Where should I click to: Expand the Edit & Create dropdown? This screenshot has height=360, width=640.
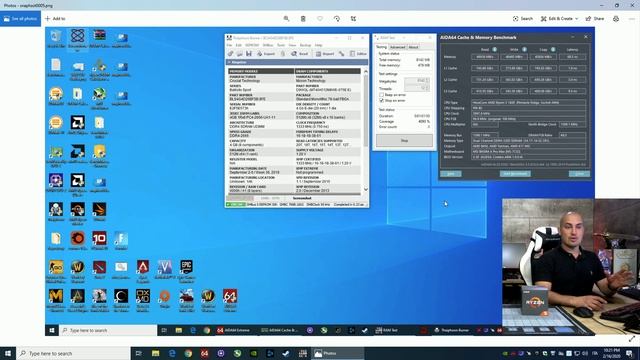[559, 19]
